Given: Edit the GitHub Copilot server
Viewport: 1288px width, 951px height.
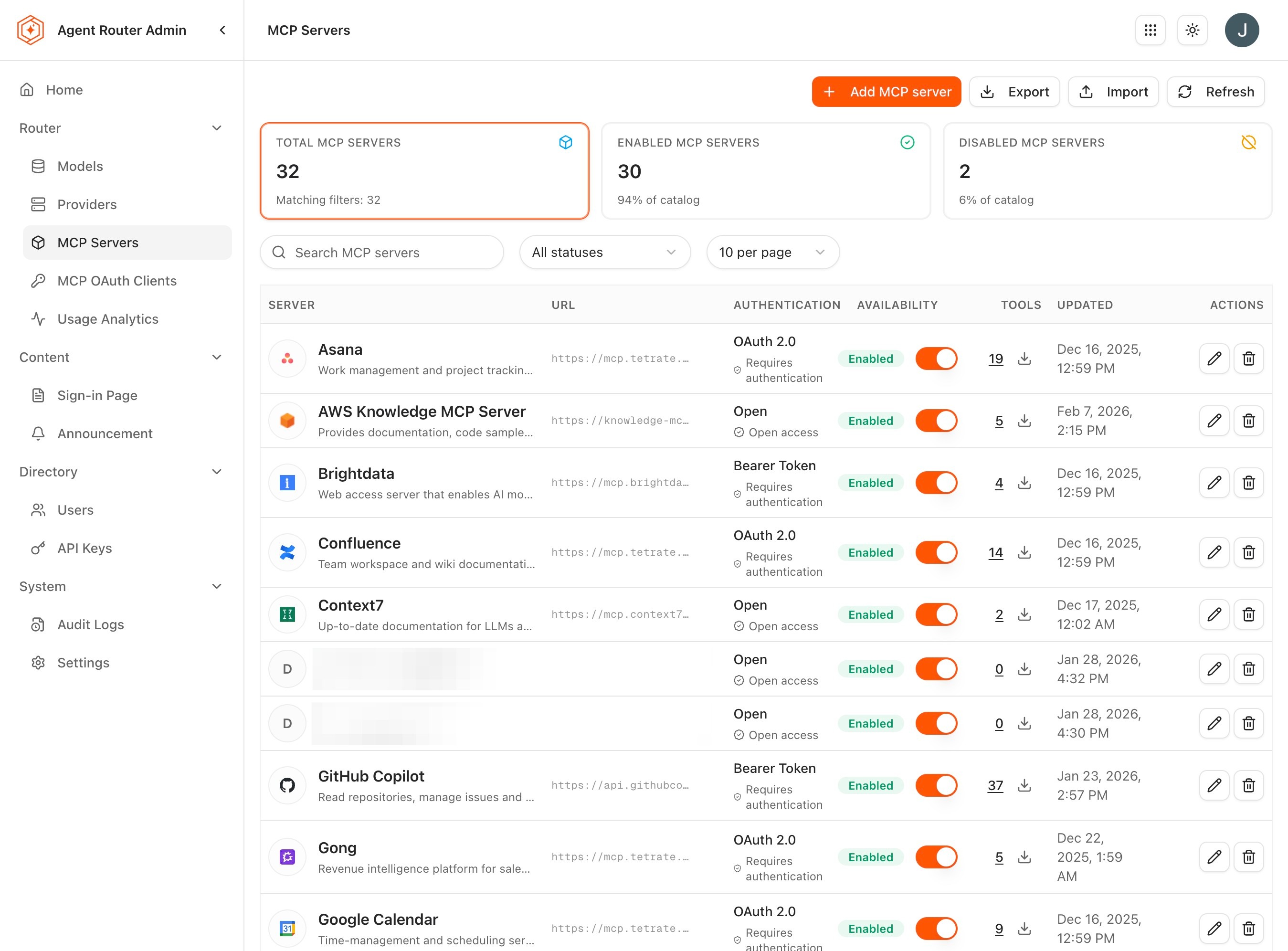Looking at the screenshot, I should click(x=1214, y=786).
